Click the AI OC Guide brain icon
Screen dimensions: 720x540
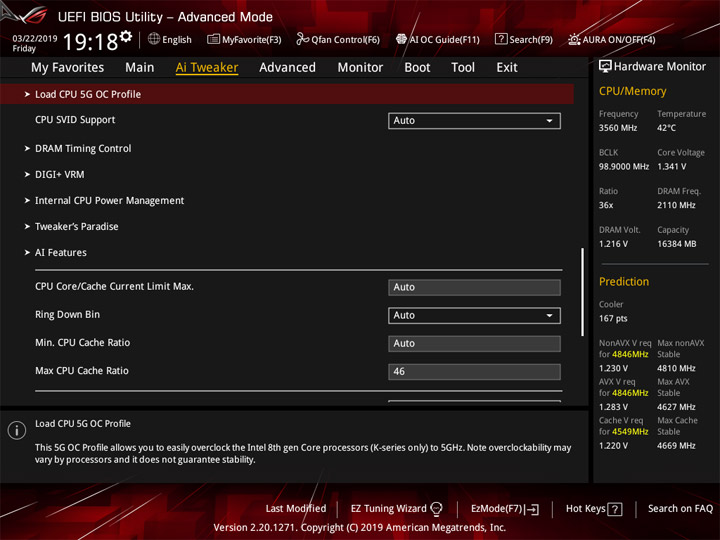coord(401,39)
